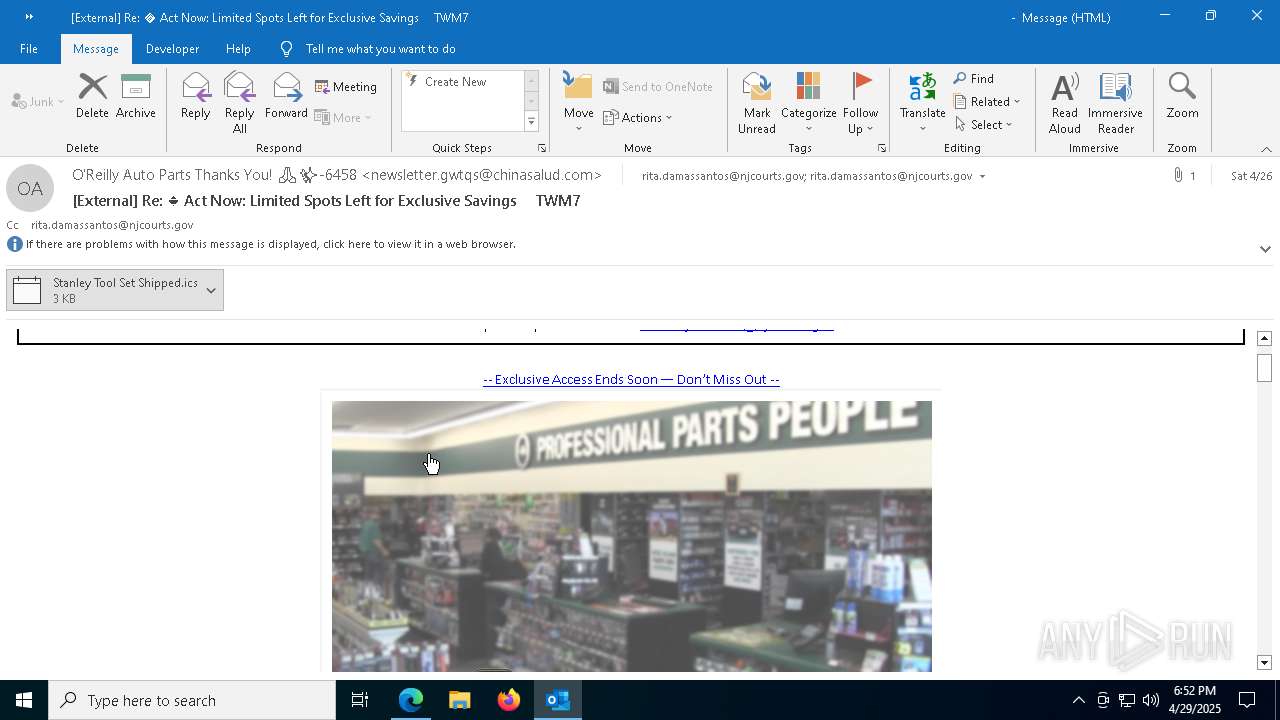Send message to OneNote
The width and height of the screenshot is (1280, 720).
point(658,87)
